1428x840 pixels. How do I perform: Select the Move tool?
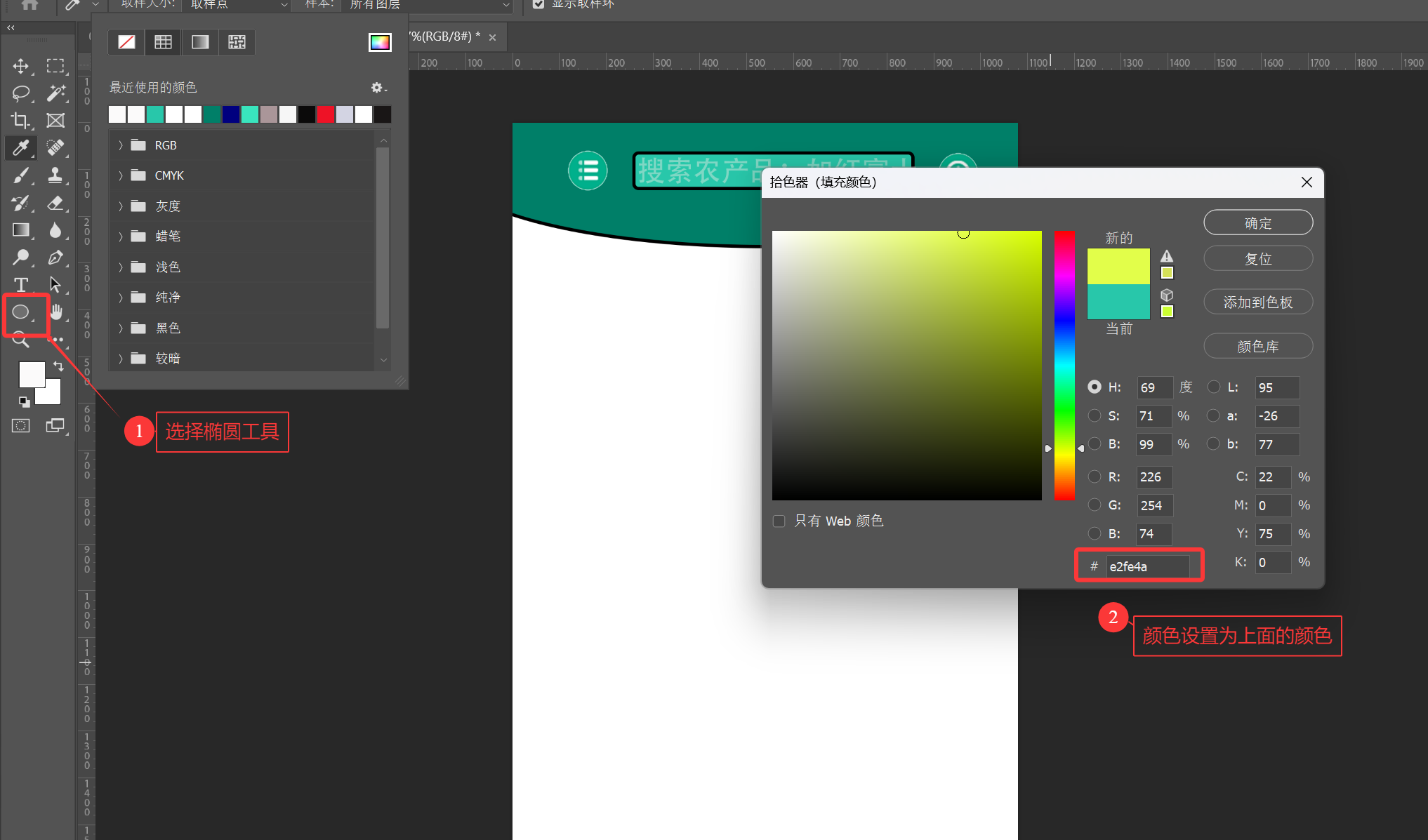21,66
